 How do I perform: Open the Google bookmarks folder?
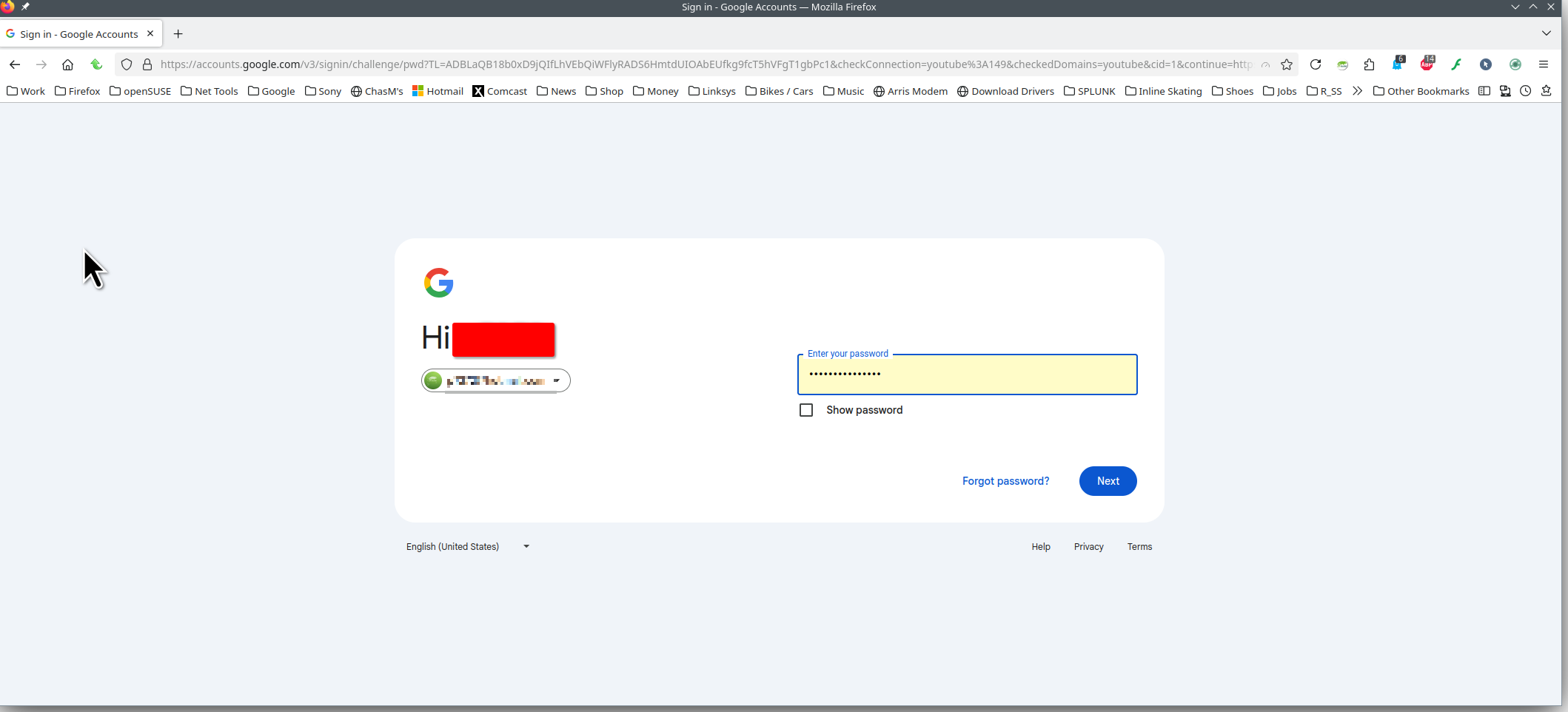[272, 91]
